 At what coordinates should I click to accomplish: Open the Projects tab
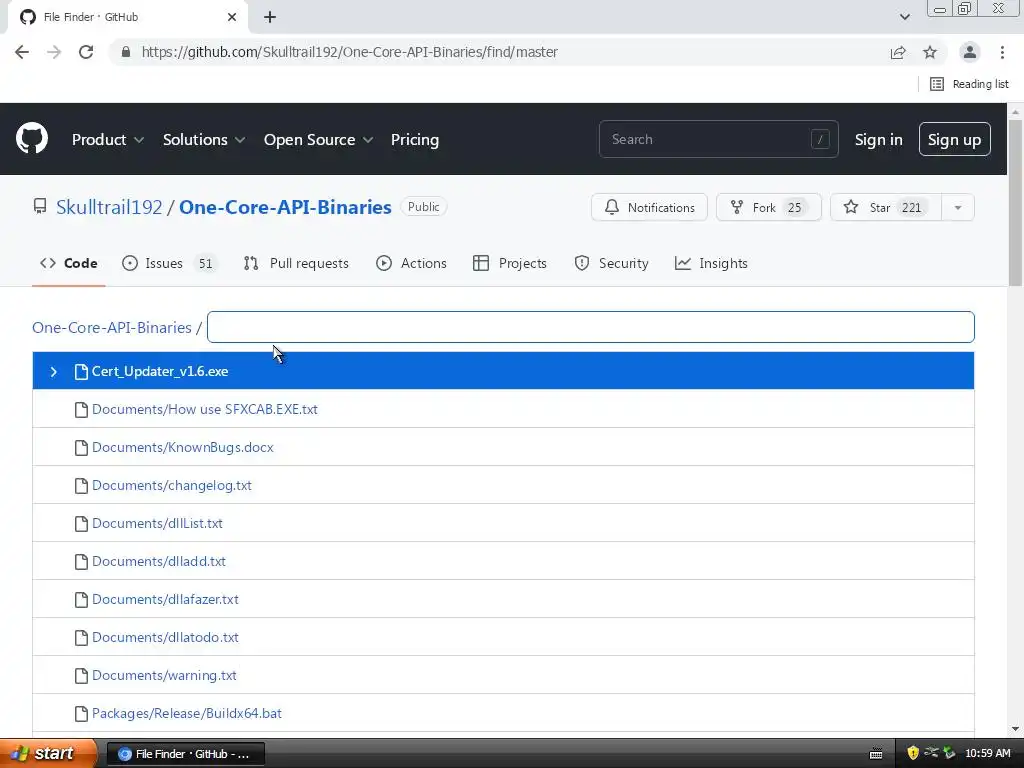click(x=510, y=263)
